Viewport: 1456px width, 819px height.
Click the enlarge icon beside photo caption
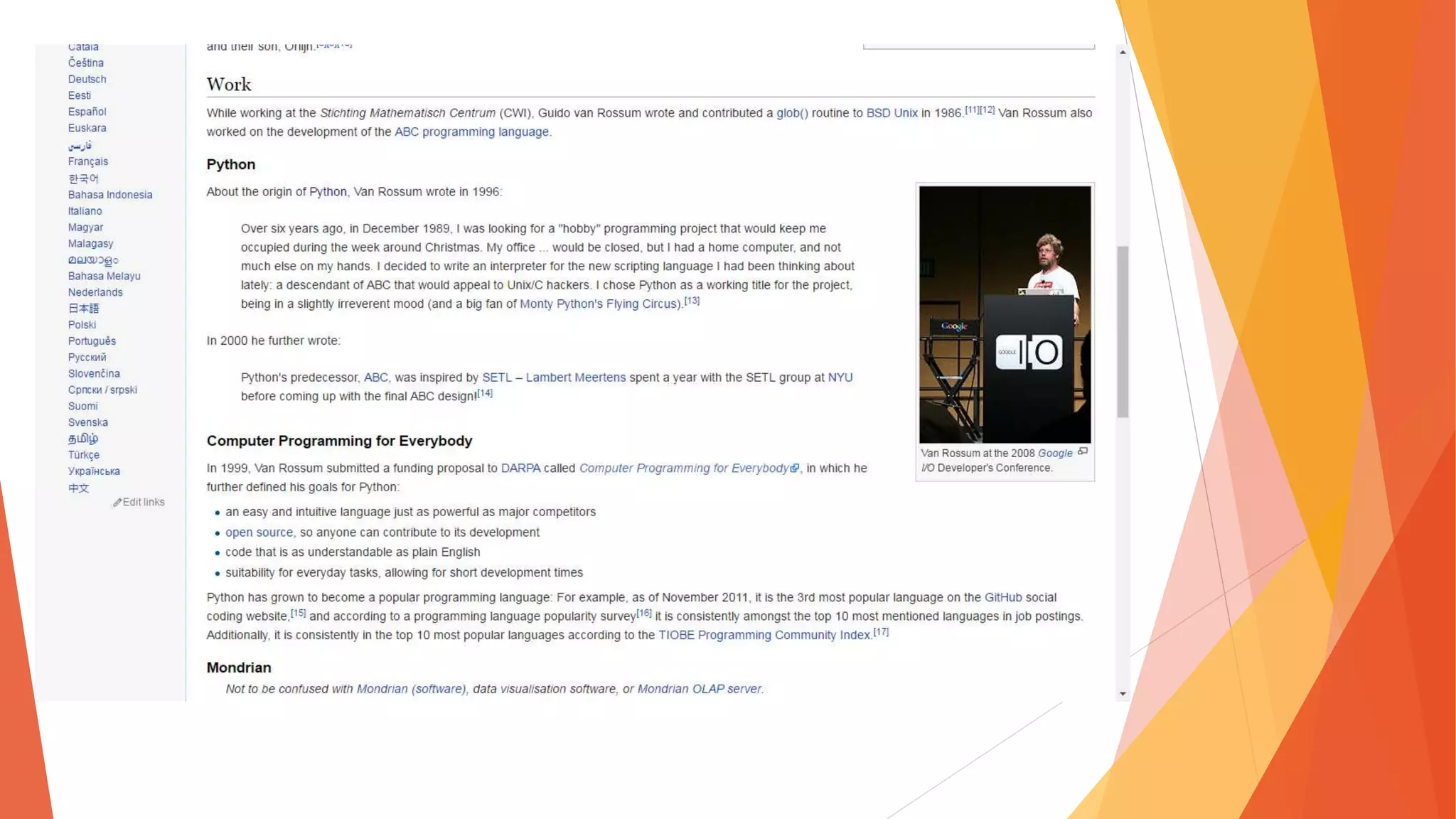point(1082,451)
